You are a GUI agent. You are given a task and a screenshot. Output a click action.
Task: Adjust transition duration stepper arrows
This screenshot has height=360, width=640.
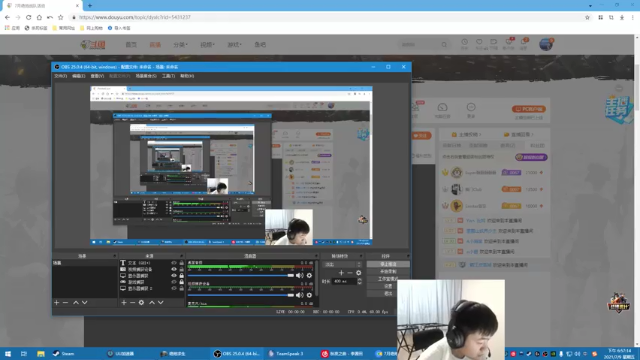click(359, 281)
